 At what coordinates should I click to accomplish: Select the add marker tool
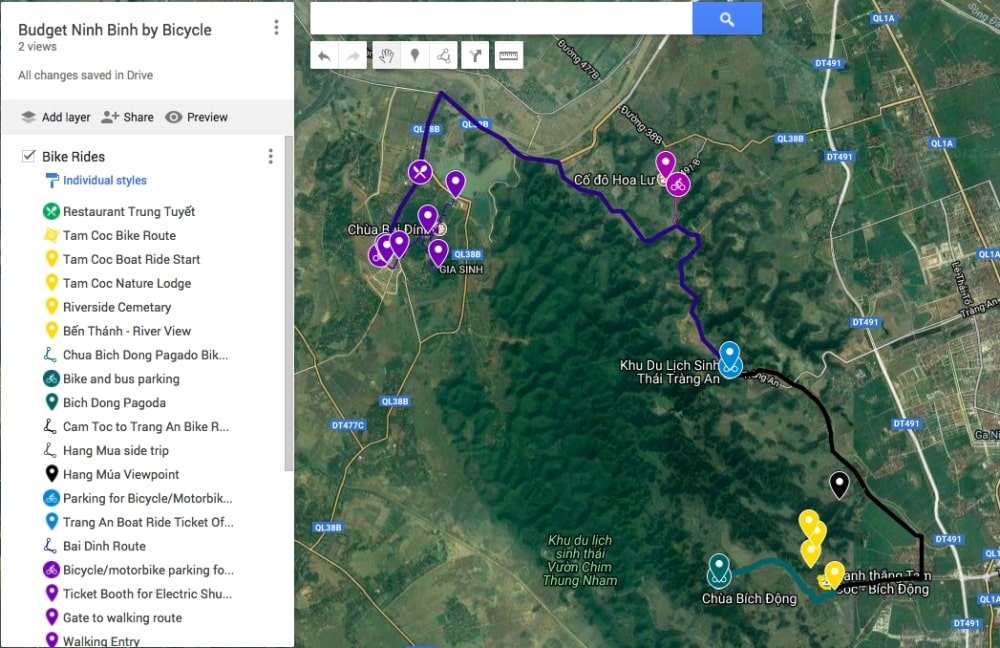click(415, 55)
